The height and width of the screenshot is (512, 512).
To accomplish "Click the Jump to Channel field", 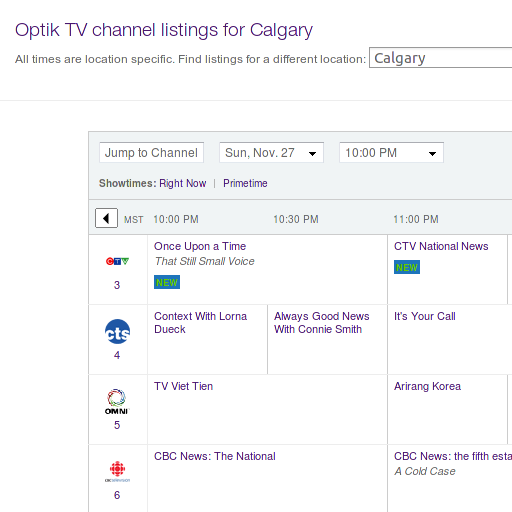I will pyautogui.click(x=151, y=153).
